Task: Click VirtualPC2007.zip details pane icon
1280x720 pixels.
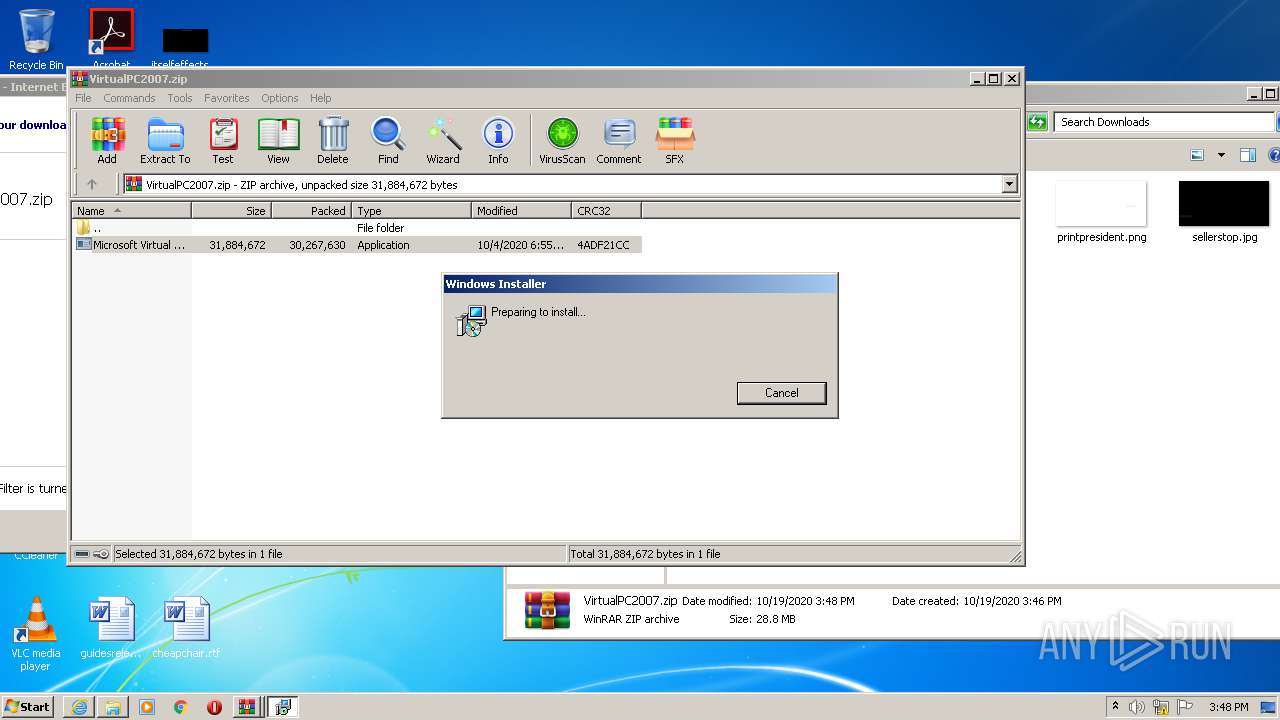Action: [547, 610]
